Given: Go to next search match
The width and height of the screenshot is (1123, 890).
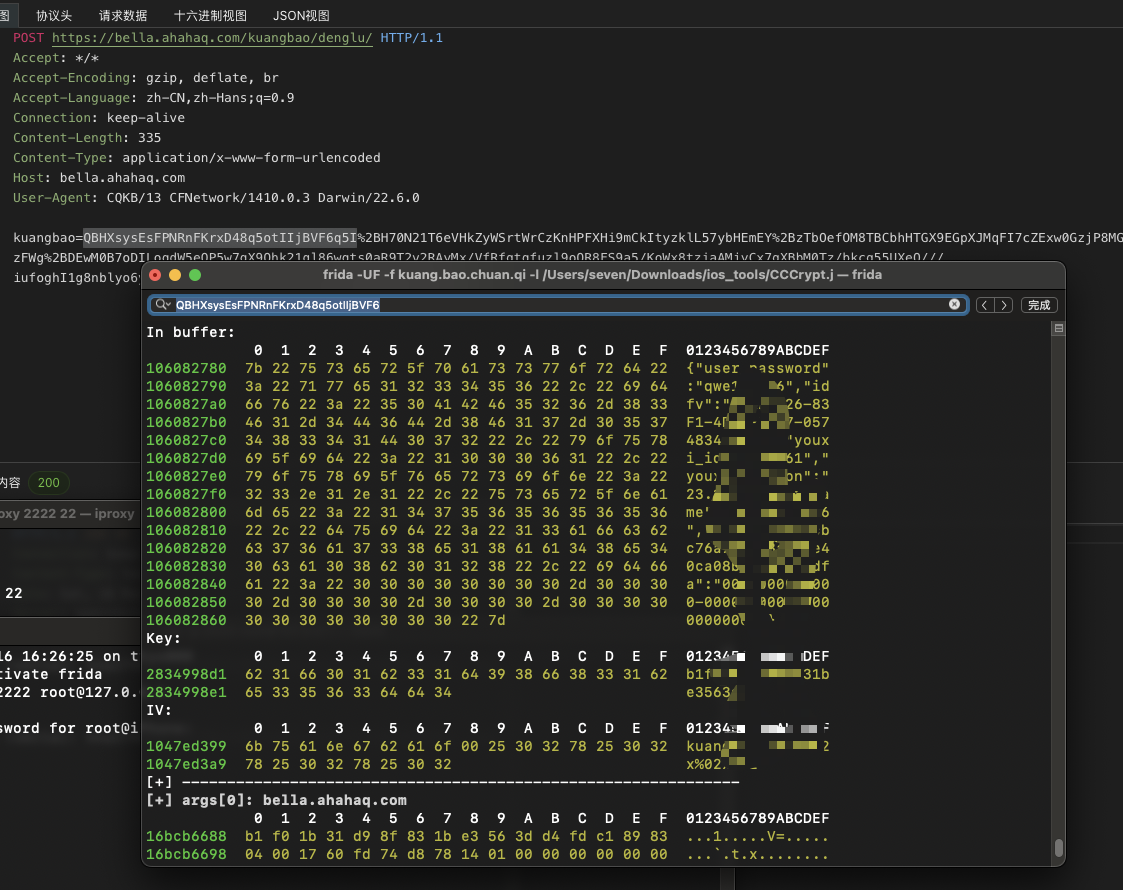Looking at the screenshot, I should [x=1004, y=305].
